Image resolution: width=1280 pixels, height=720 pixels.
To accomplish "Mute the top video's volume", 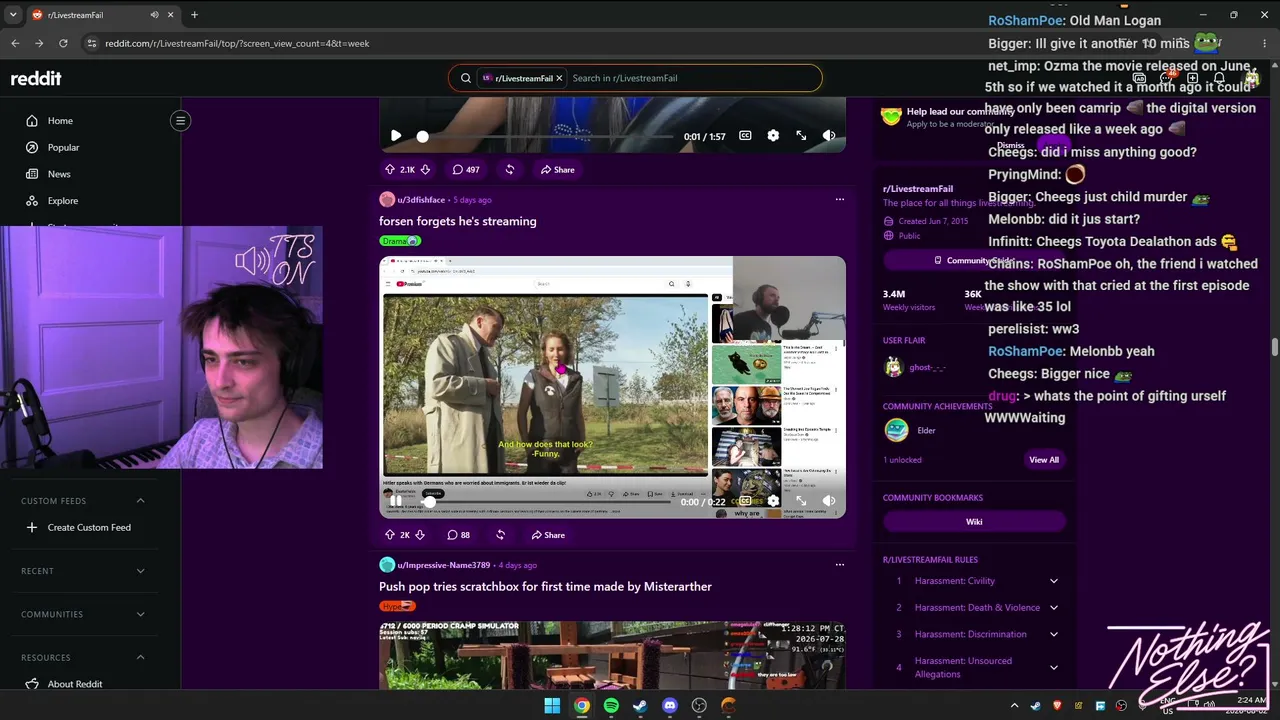I will 829,136.
